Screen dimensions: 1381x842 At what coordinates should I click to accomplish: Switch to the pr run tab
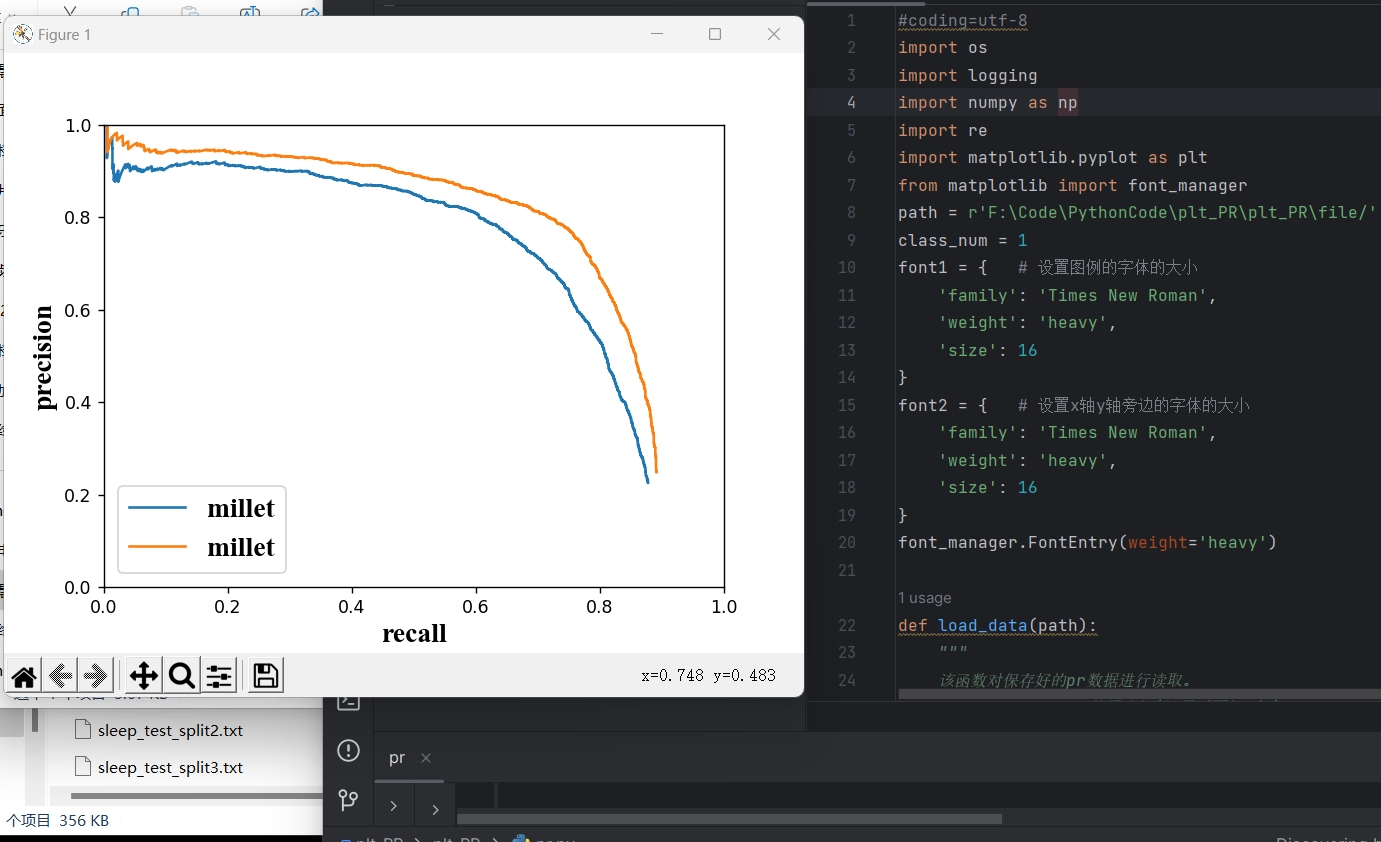397,758
